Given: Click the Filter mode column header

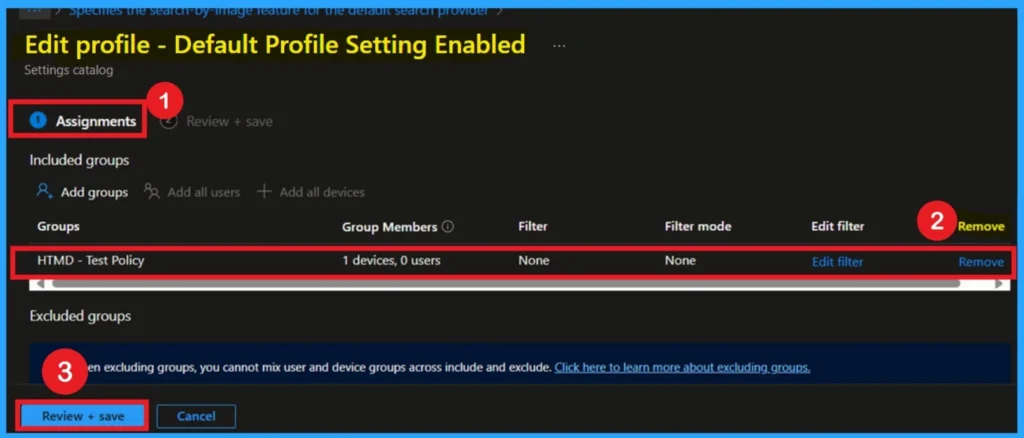Looking at the screenshot, I should coord(697,227).
